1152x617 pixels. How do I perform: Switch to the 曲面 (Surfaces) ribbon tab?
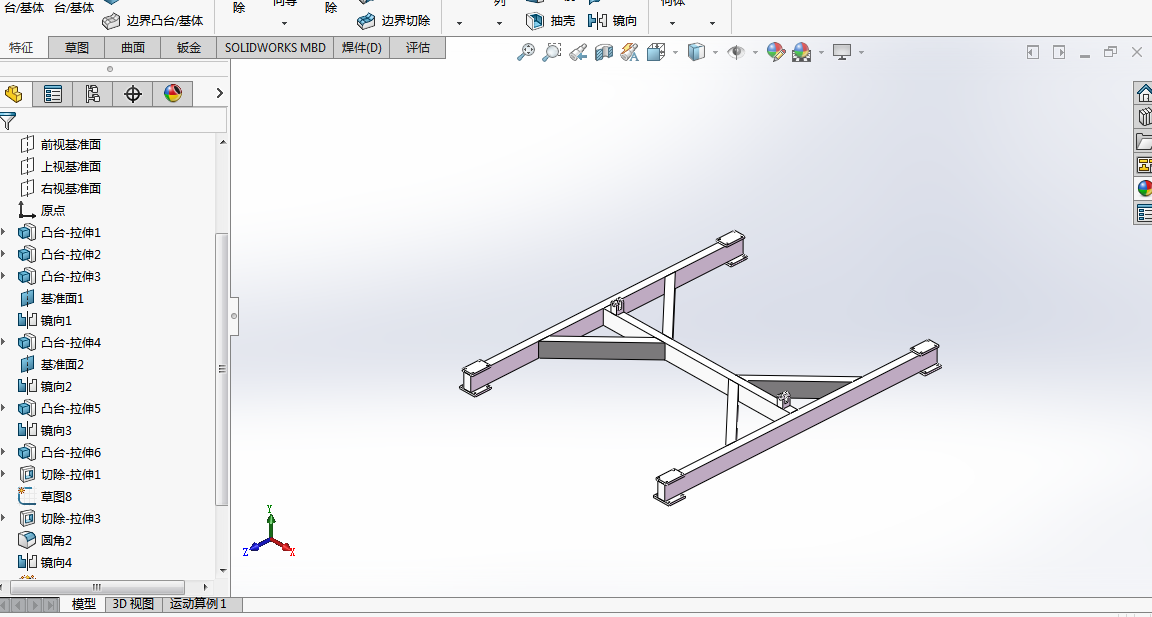point(133,48)
